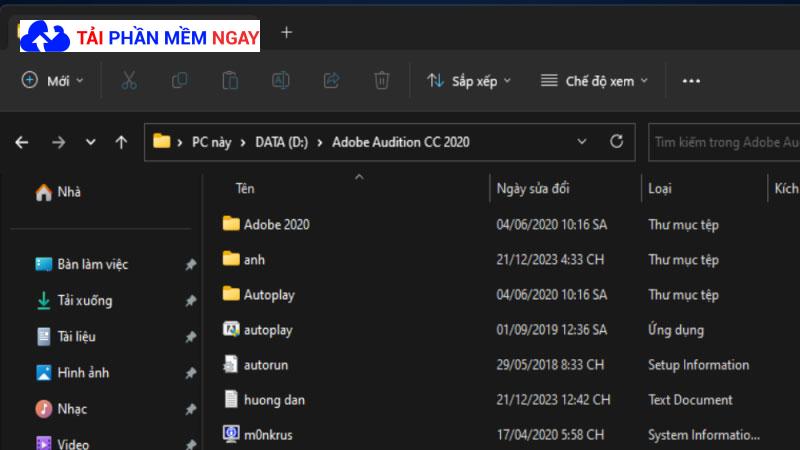The height and width of the screenshot is (450, 800).
Task: Click the huong dan document icon
Action: point(231,399)
